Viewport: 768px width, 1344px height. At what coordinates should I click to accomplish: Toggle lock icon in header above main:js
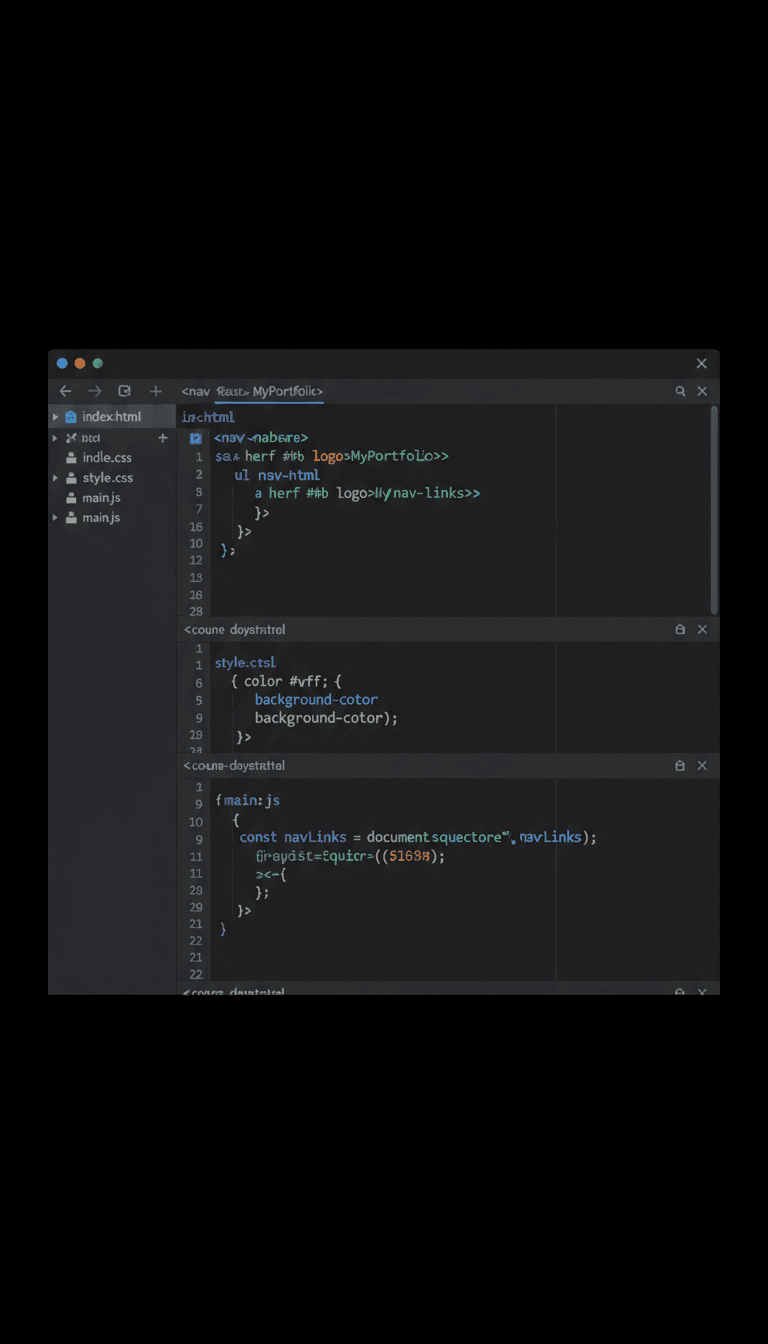(x=680, y=765)
